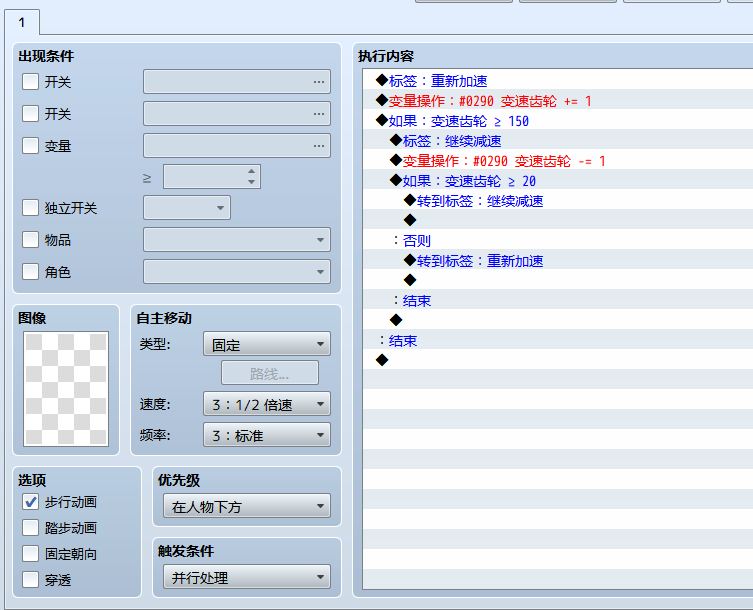Image resolution: width=753 pixels, height=610 pixels.
Task: Enable the first 开关 condition checkbox
Action: coord(30,82)
